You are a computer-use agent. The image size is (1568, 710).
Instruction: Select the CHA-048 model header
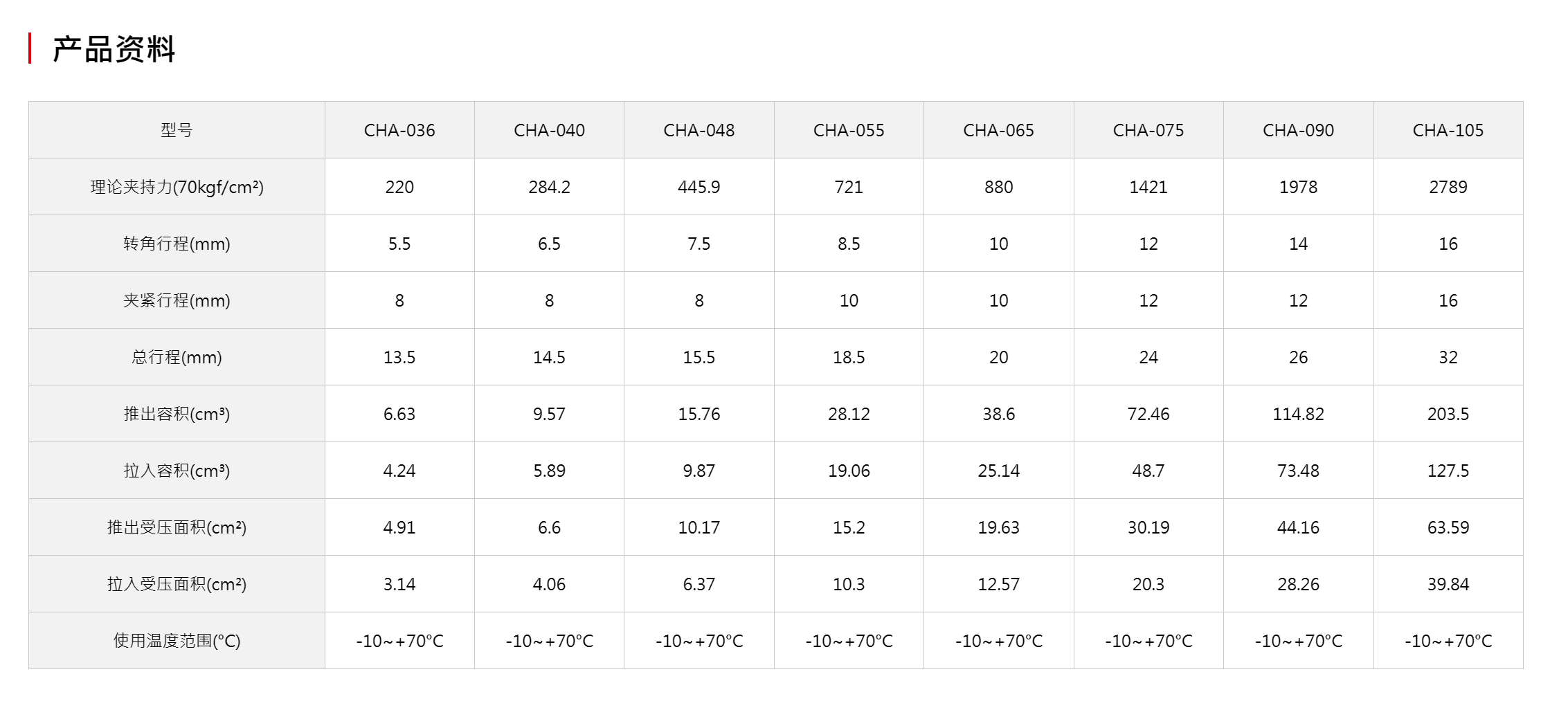[699, 130]
